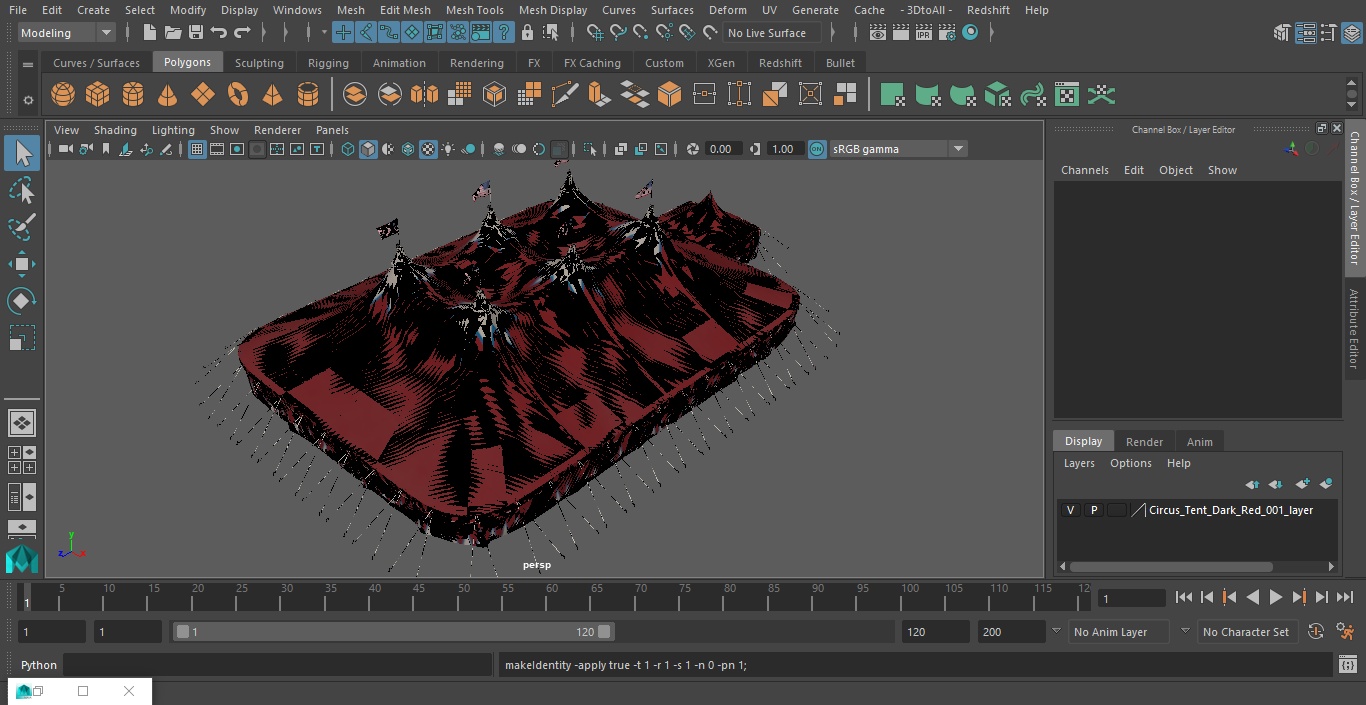Select the Scale tool in toolbox
The image size is (1366, 705).
coord(22,338)
